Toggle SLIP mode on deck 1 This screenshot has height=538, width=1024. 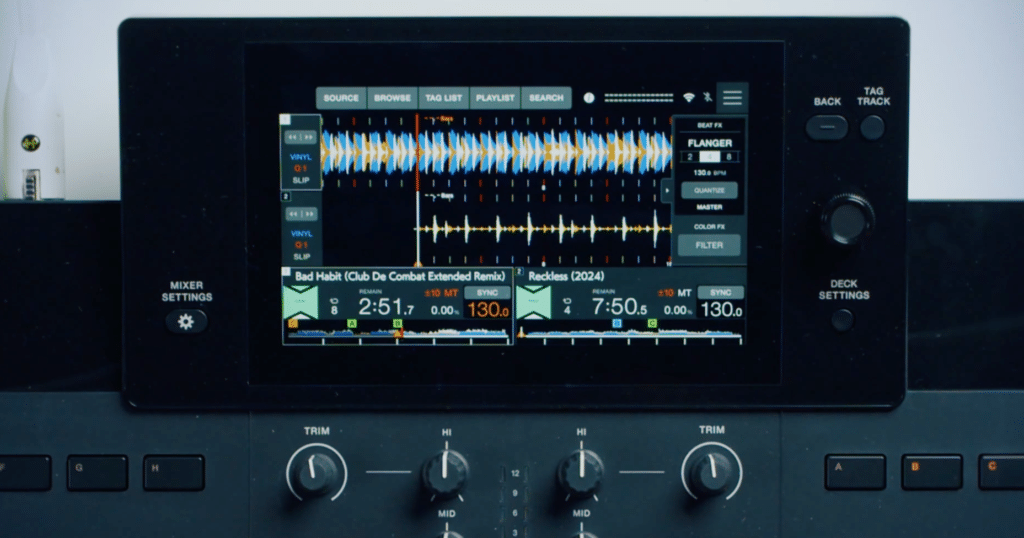(x=301, y=180)
